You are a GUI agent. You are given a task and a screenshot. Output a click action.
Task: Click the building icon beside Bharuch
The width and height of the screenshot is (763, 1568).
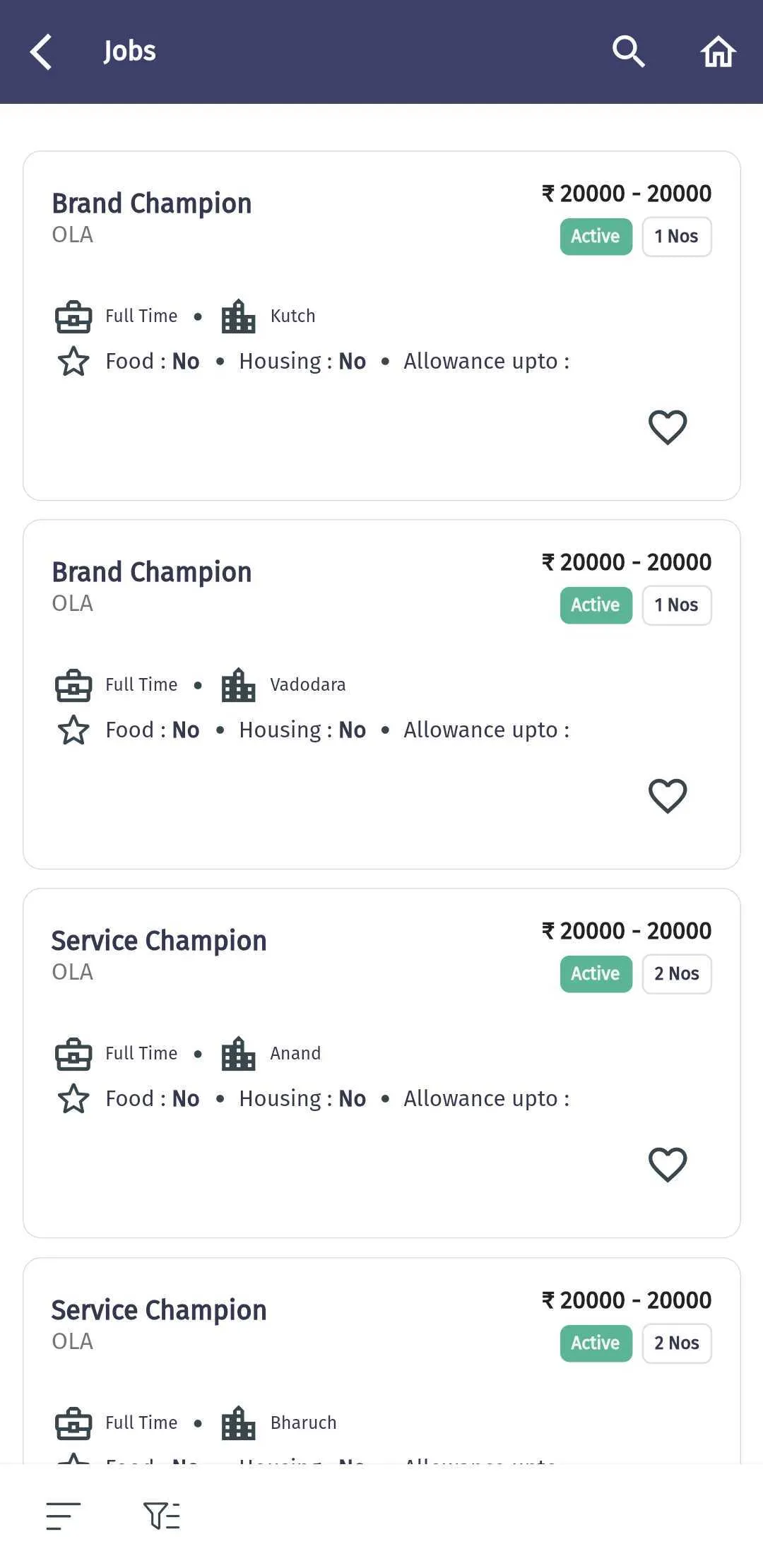pyautogui.click(x=238, y=1423)
